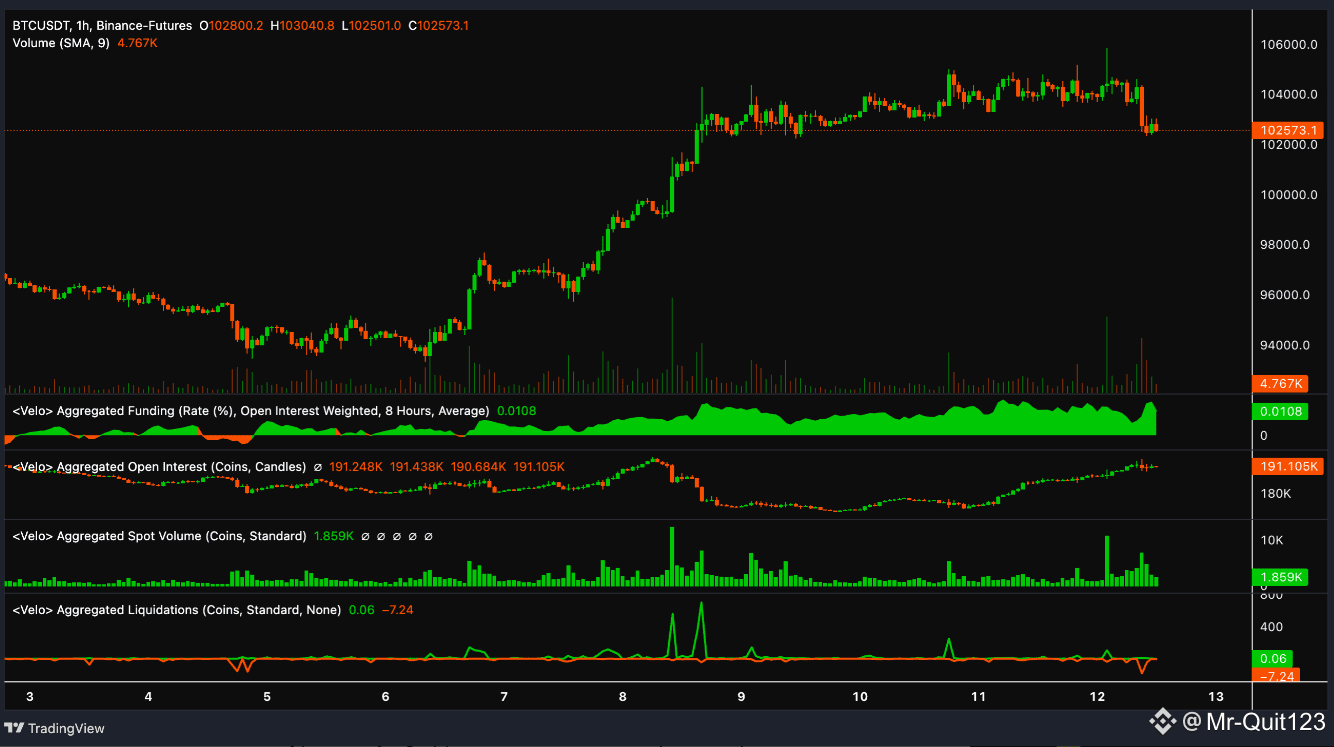Click date 4 on the time axis

pos(148,696)
